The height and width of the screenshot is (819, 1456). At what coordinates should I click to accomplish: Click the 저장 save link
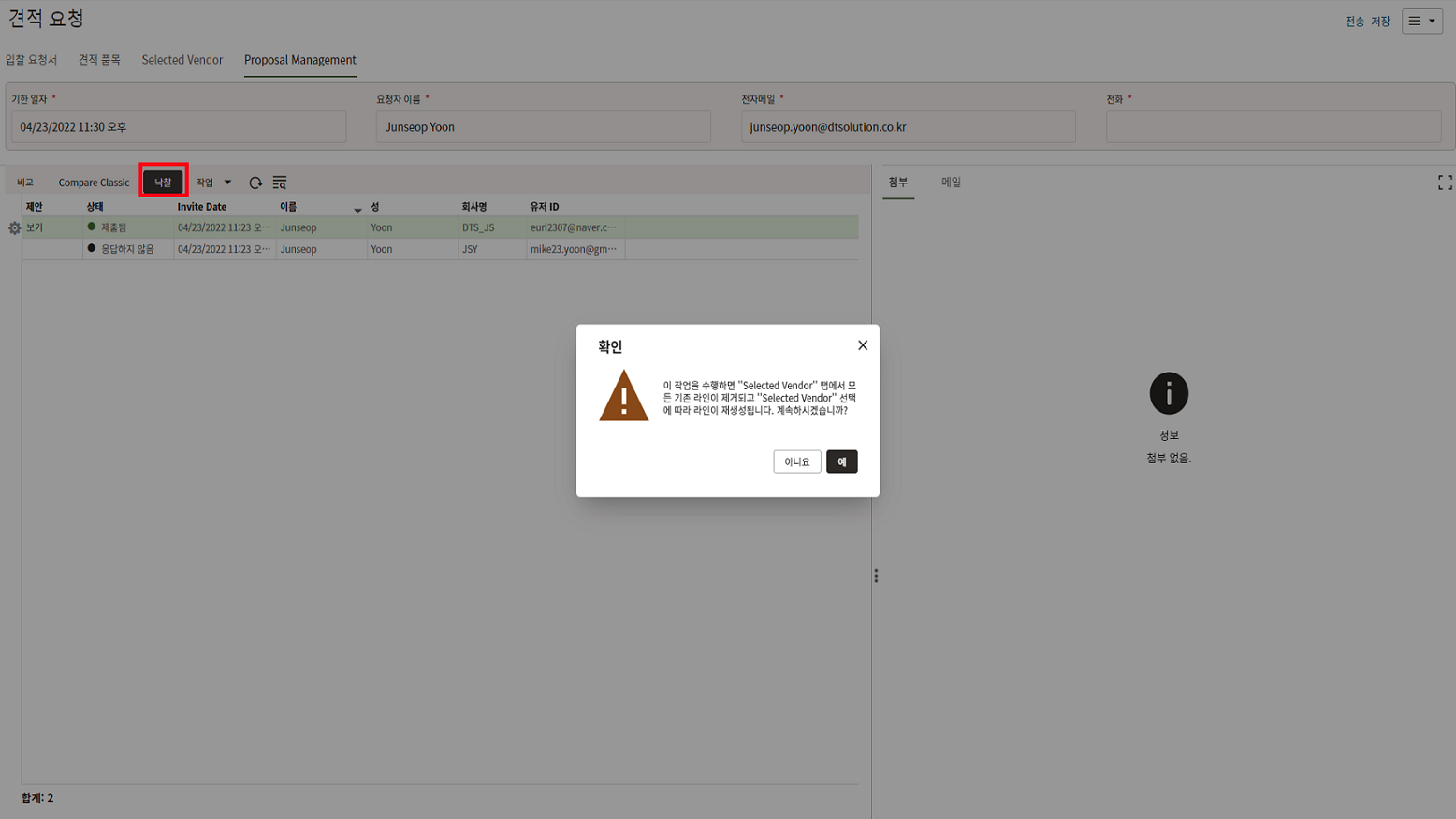(x=1380, y=22)
